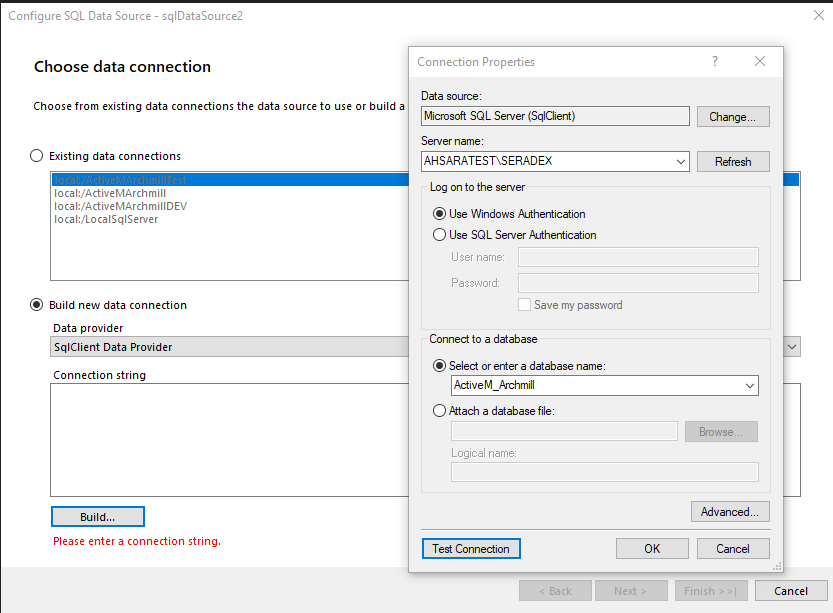Click the help question mark icon
Image resolution: width=833 pixels, height=613 pixels.
tap(715, 62)
